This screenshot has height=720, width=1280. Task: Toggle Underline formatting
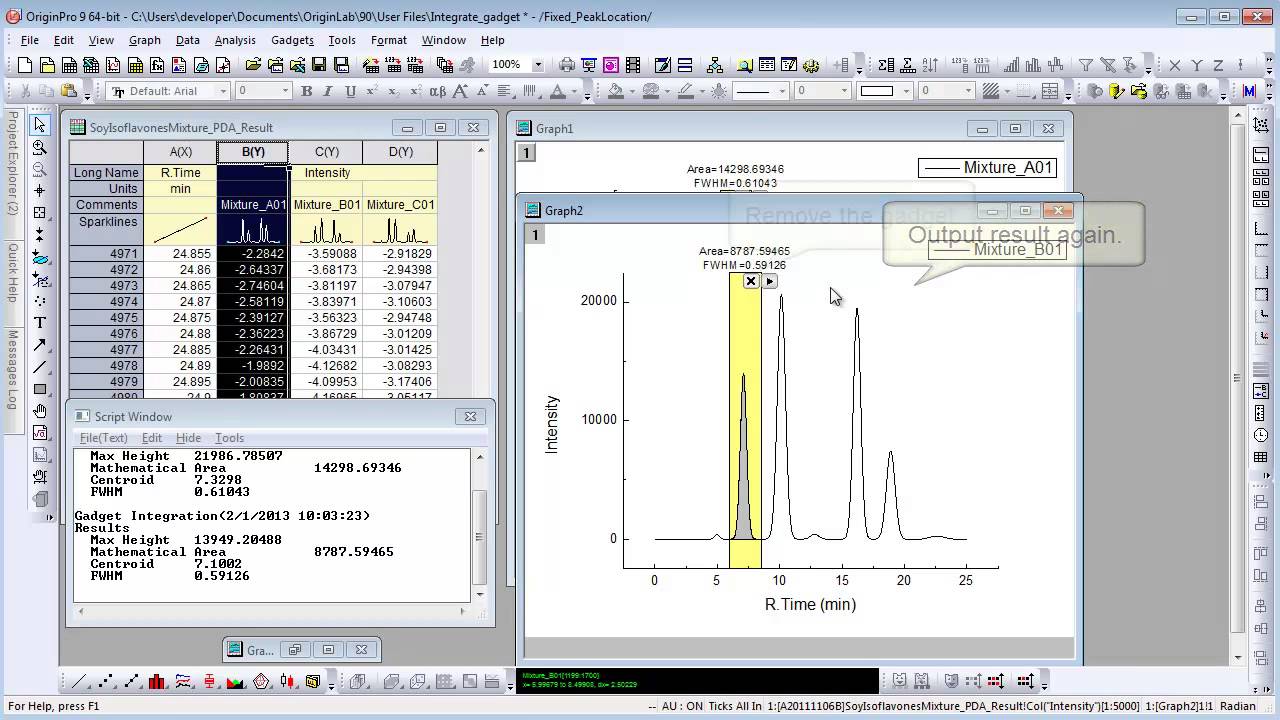350,91
